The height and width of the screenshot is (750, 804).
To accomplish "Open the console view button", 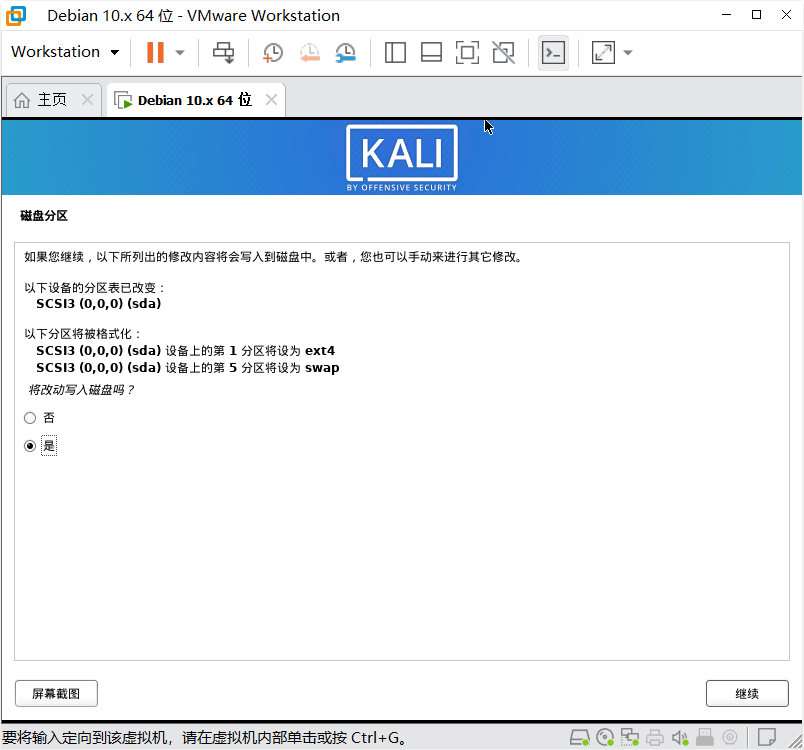I will [x=553, y=52].
